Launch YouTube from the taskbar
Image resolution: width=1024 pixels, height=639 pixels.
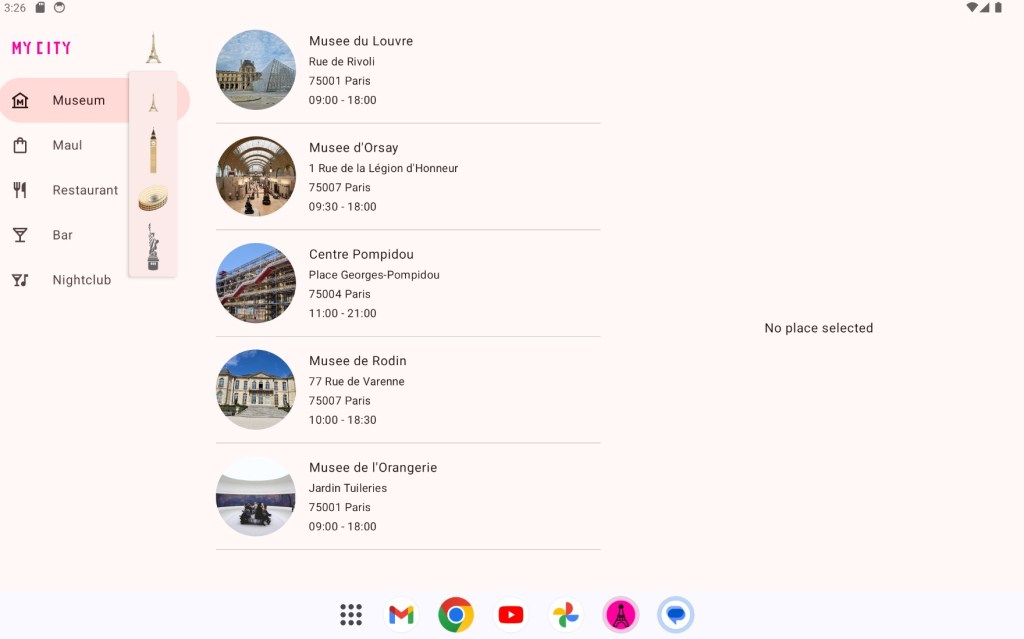coord(511,614)
